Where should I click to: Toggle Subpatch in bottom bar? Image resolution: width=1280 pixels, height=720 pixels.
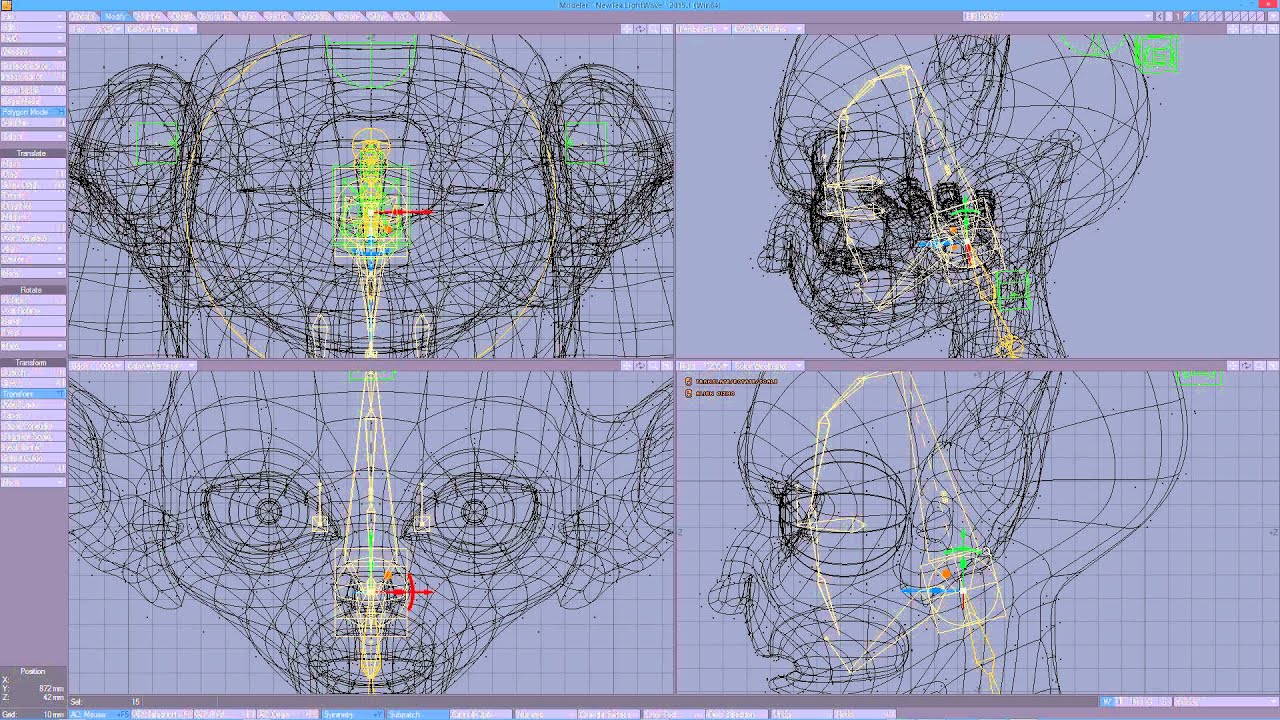pos(417,715)
